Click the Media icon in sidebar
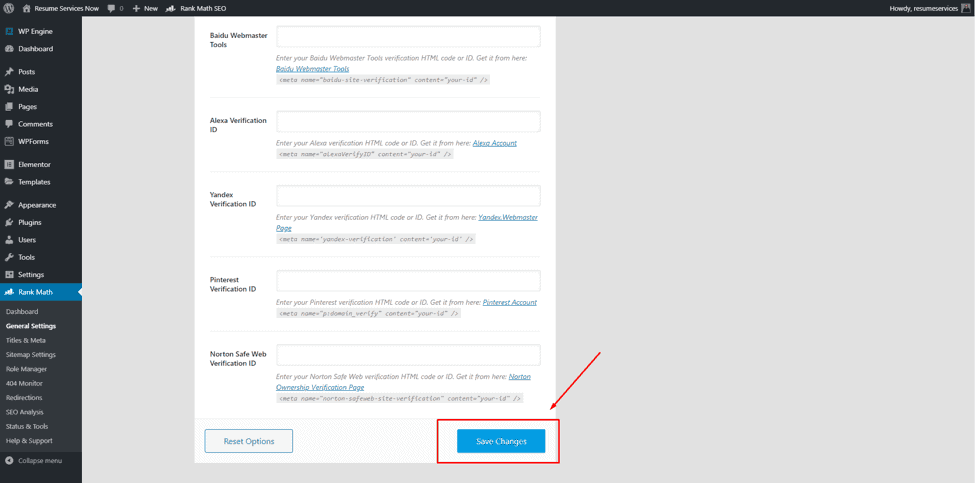Screen dimensions: 975x483 coord(9,89)
